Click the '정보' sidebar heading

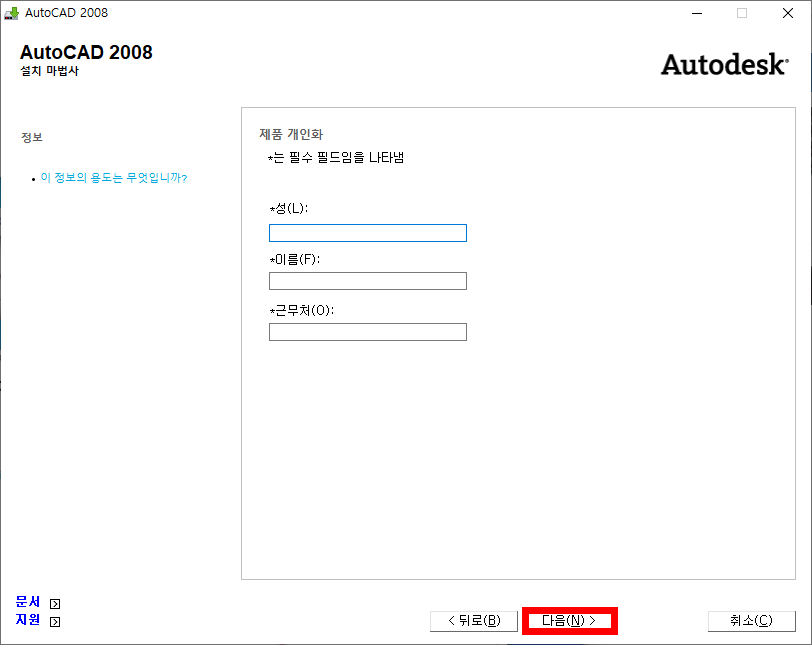32,137
